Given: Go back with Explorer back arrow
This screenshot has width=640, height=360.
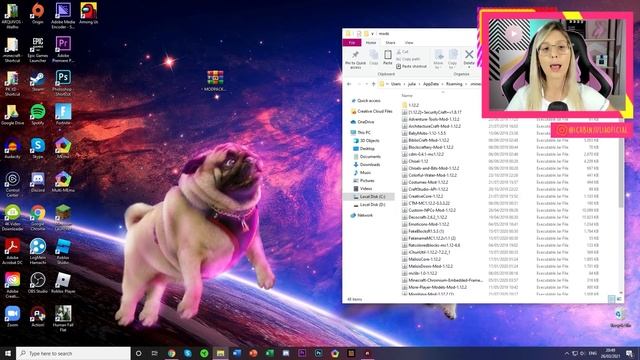Looking at the screenshot, I should (x=349, y=84).
